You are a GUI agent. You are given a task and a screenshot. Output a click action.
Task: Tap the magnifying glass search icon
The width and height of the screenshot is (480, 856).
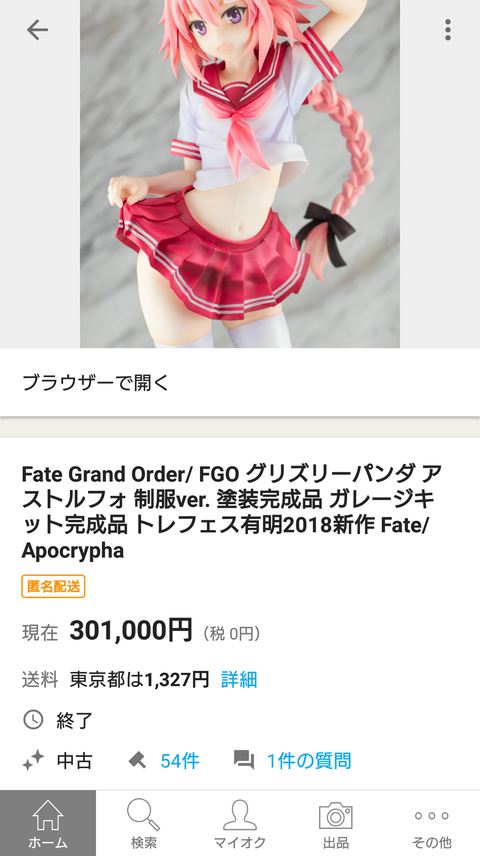144,815
